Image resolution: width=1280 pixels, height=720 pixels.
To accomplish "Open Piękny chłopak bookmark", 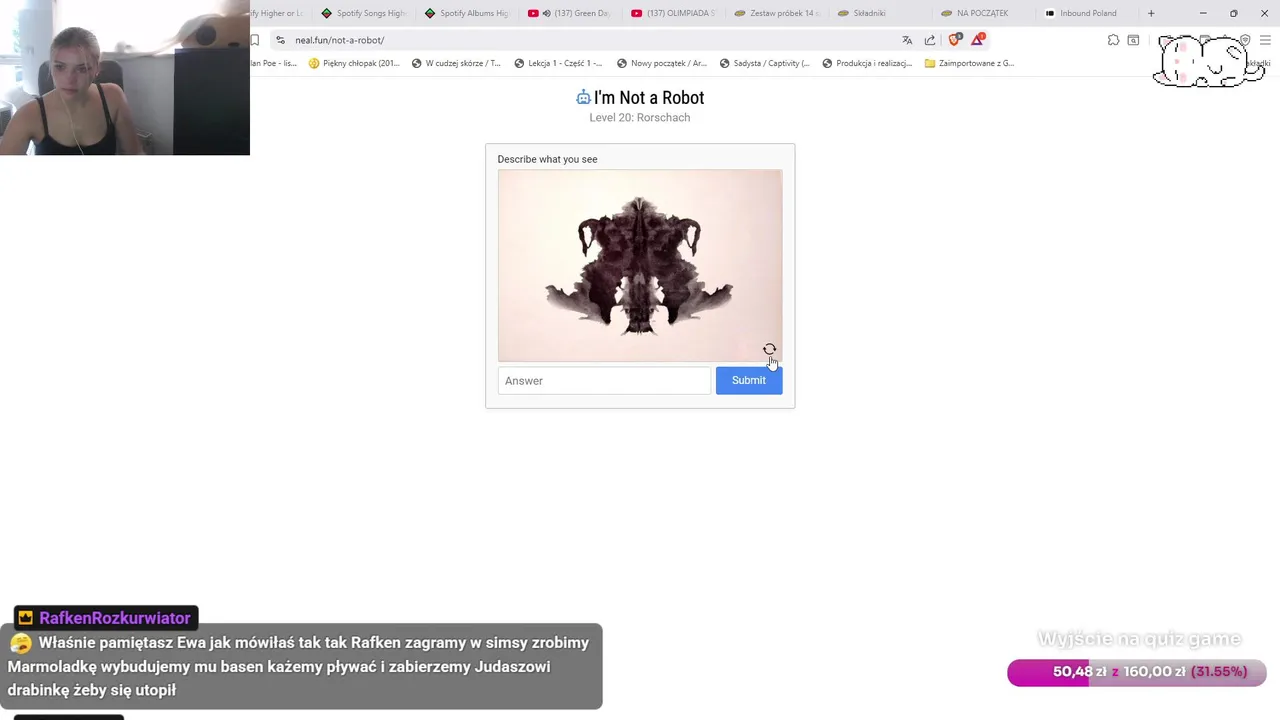I will click(x=354, y=63).
